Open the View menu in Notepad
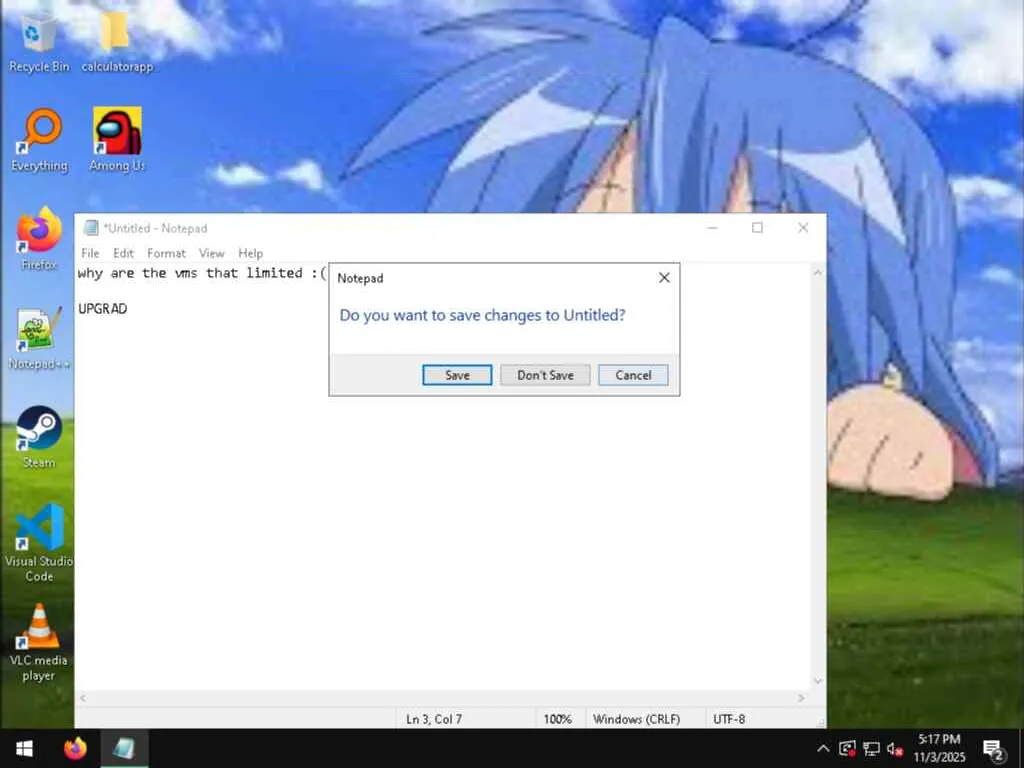Viewport: 1024px width, 768px height. coord(212,253)
